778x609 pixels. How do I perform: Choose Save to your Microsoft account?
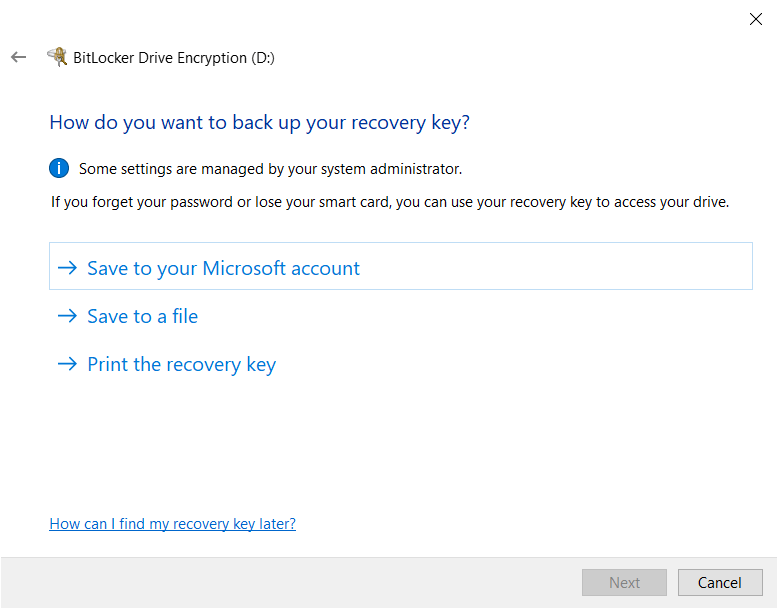[223, 268]
